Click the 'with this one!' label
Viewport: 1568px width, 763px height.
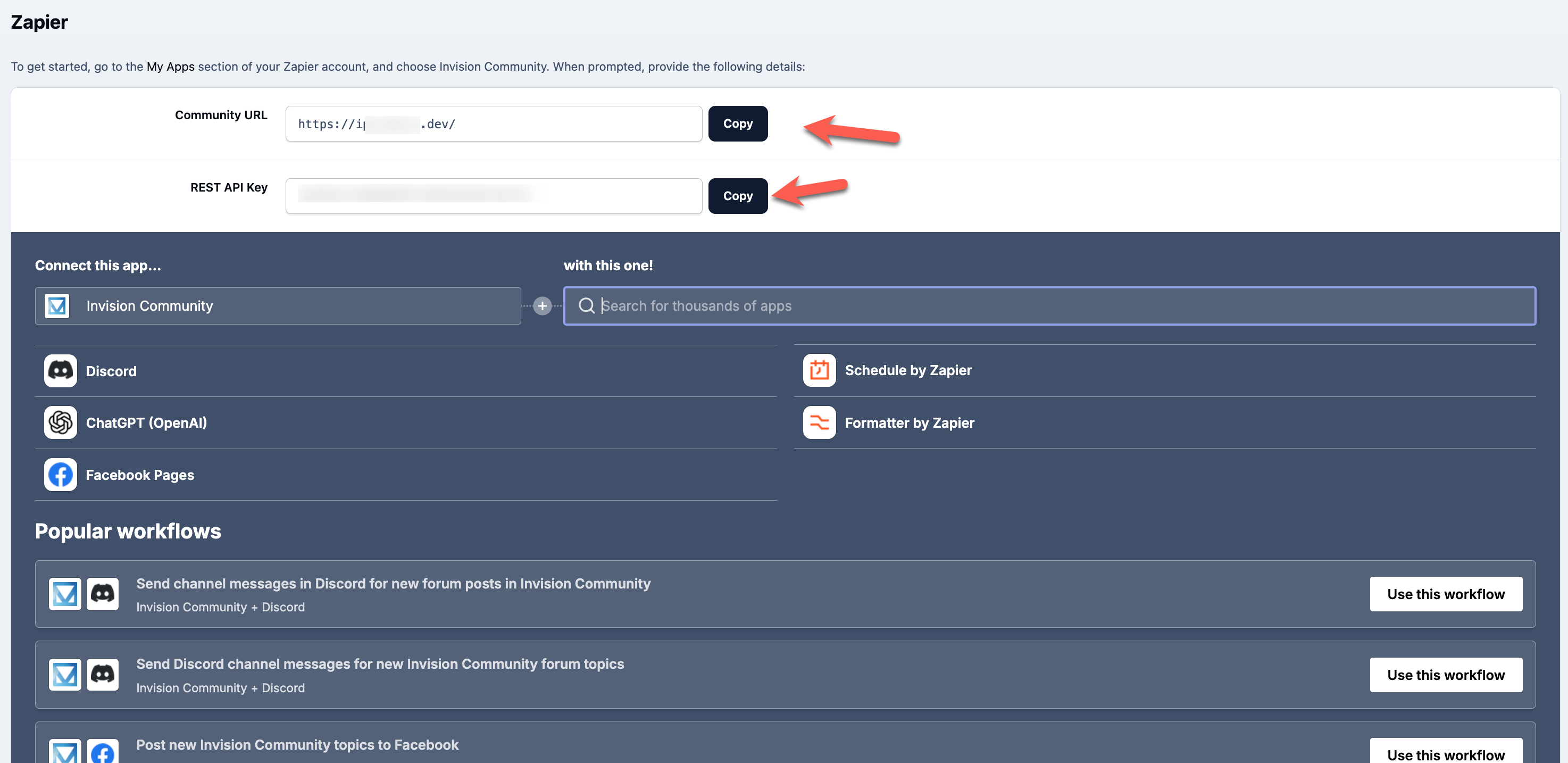[x=608, y=266]
